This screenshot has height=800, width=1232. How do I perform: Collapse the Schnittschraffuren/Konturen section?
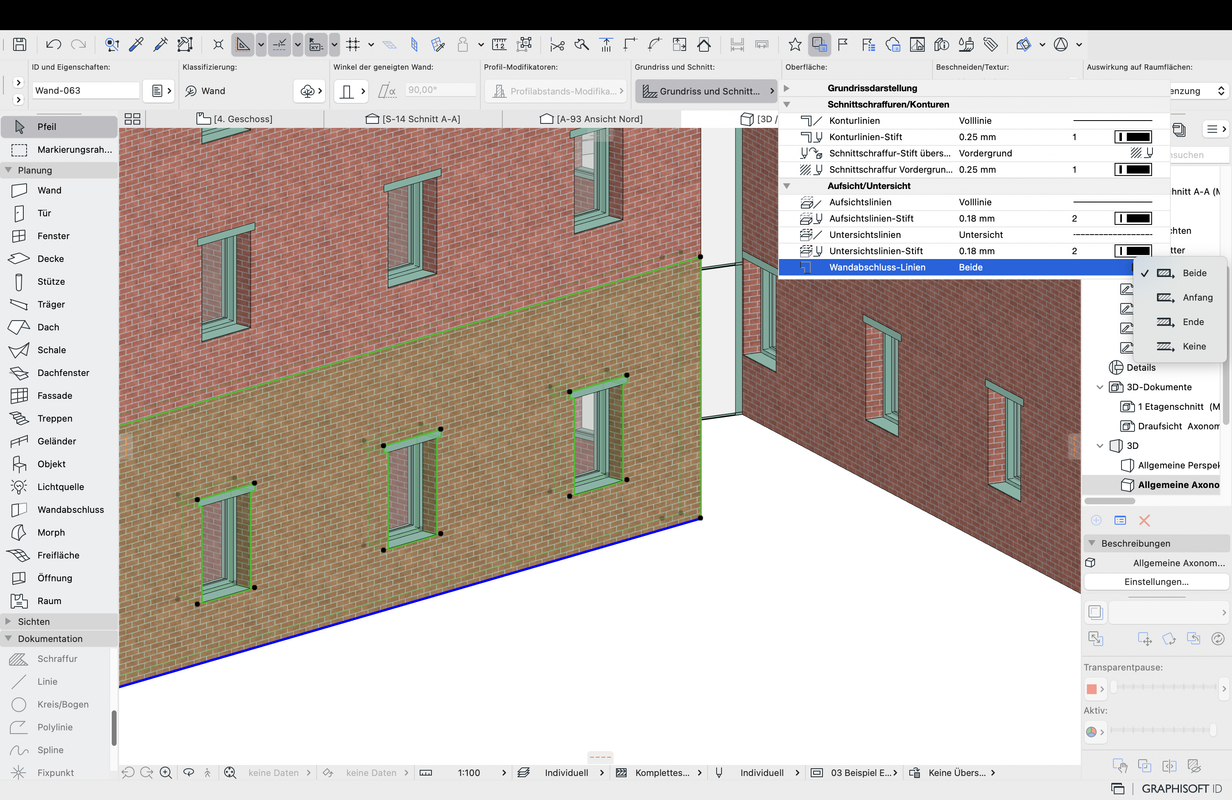pos(787,105)
